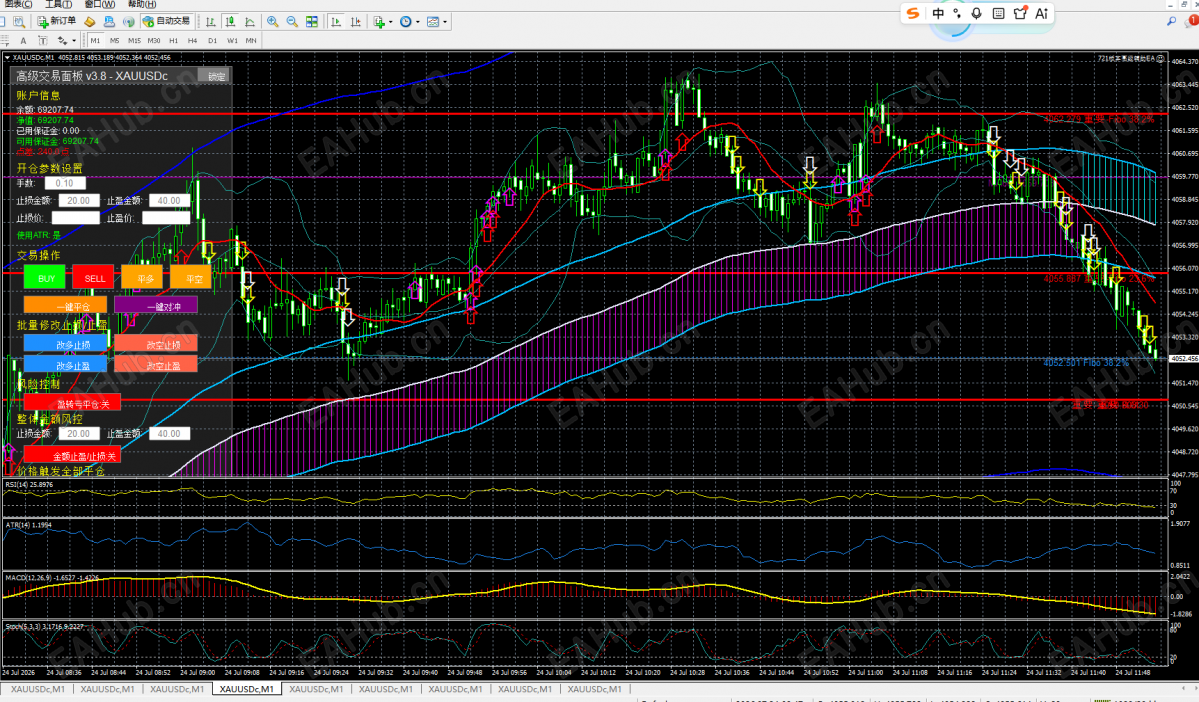1199x702 pixels.
Task: Open the 图表(C) menu
Action: [x=19, y=4]
